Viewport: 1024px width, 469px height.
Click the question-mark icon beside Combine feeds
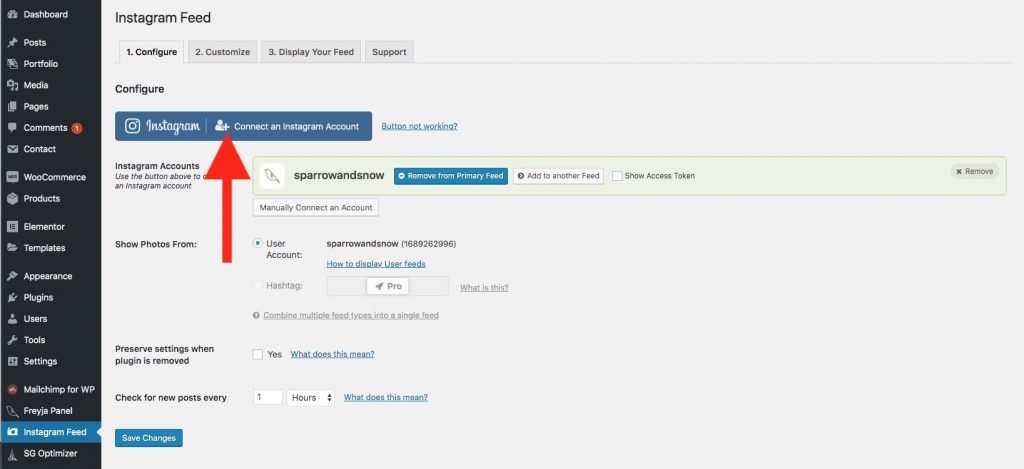click(257, 315)
